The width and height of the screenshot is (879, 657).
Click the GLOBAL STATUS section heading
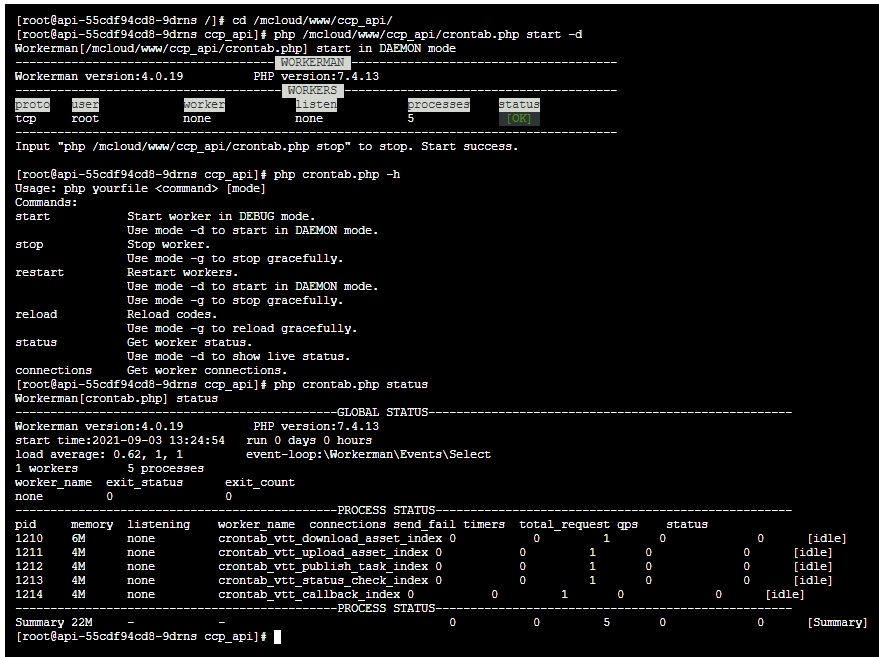point(382,412)
